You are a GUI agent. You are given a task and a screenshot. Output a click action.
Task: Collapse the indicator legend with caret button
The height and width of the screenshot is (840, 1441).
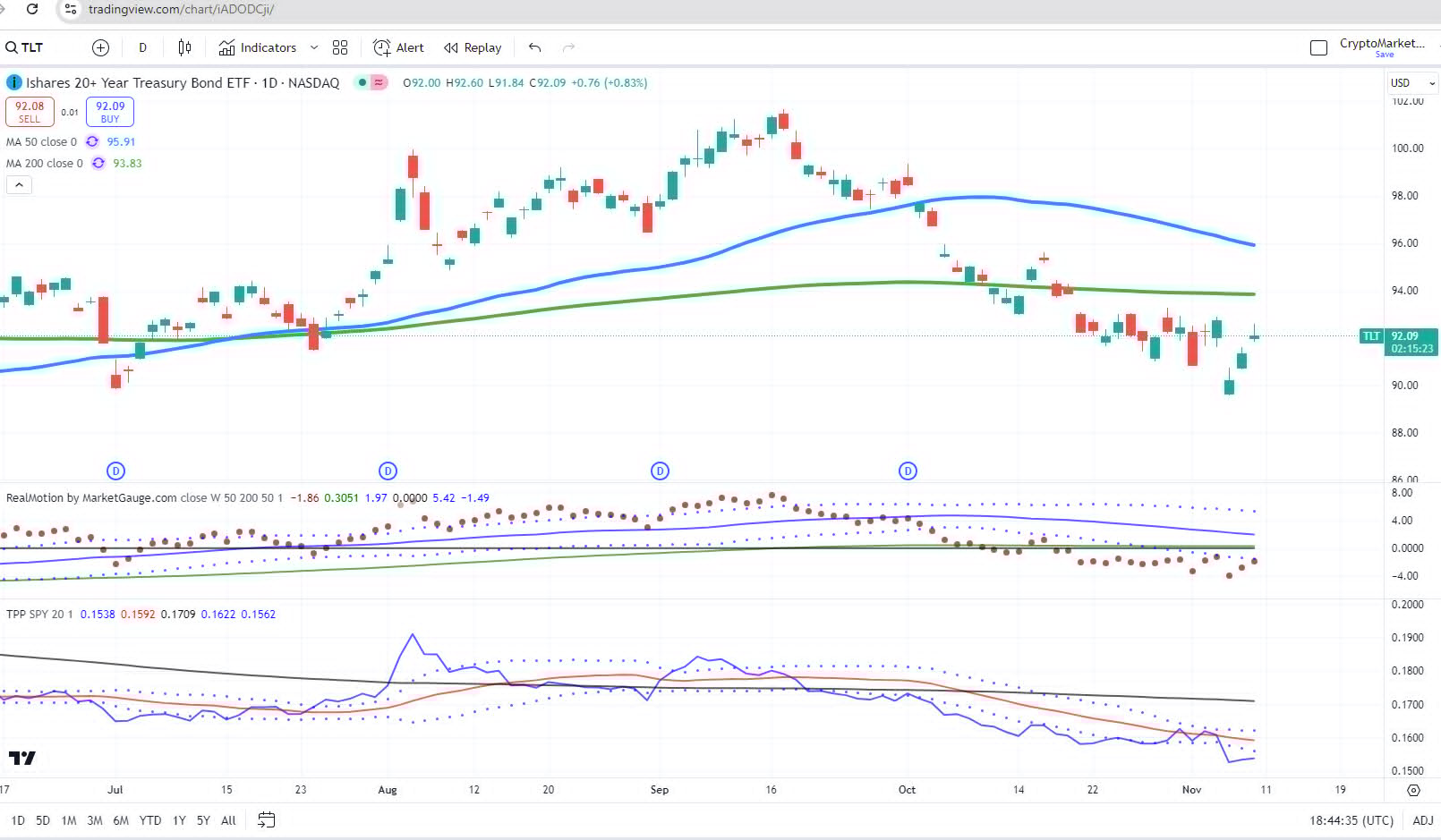coord(19,184)
